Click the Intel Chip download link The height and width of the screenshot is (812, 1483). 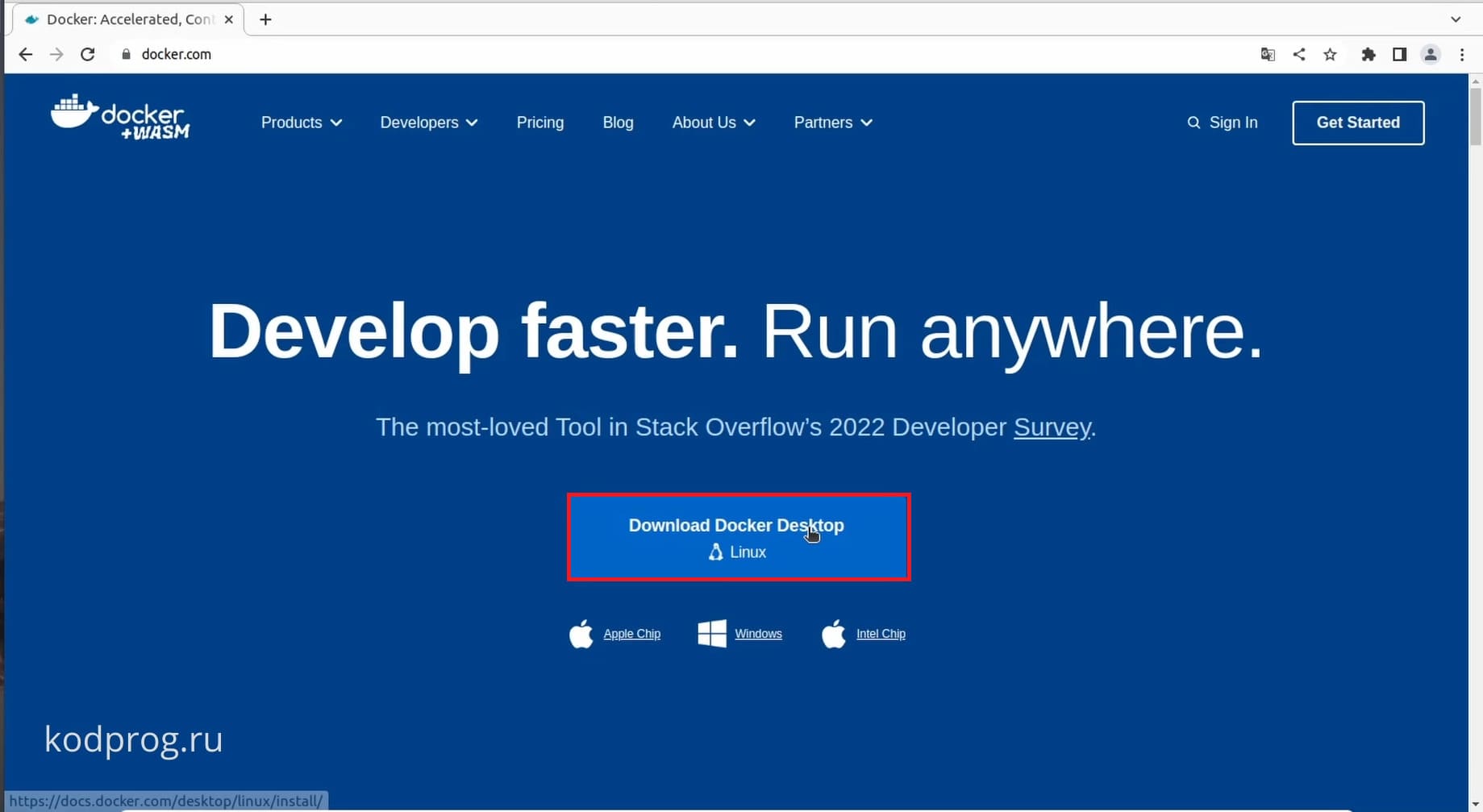tap(881, 634)
